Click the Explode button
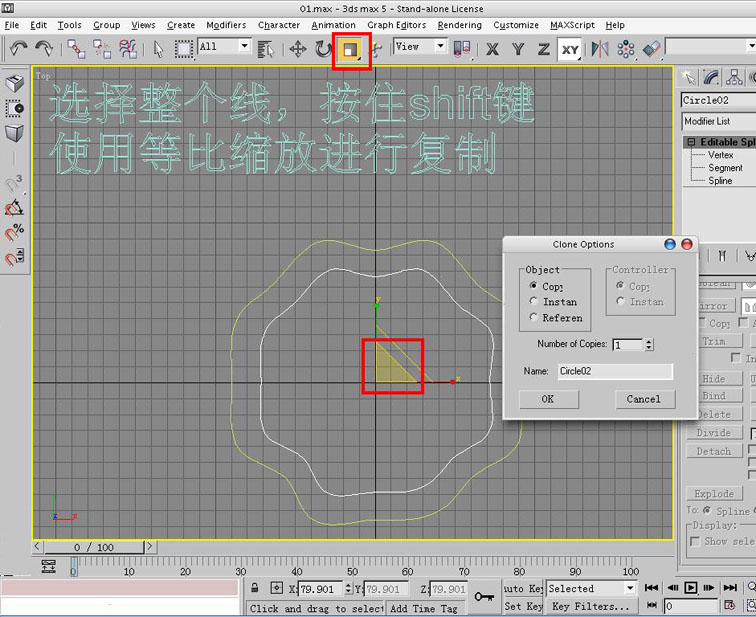The height and width of the screenshot is (617, 756). 714,494
